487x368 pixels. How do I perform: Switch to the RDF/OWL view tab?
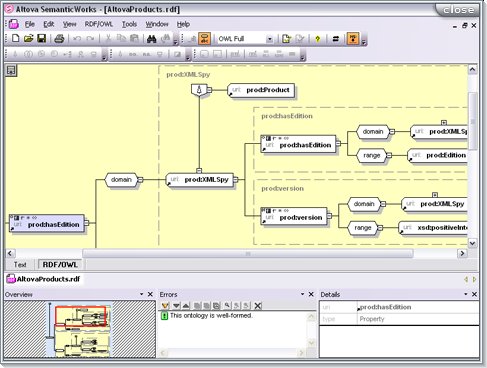[60, 265]
